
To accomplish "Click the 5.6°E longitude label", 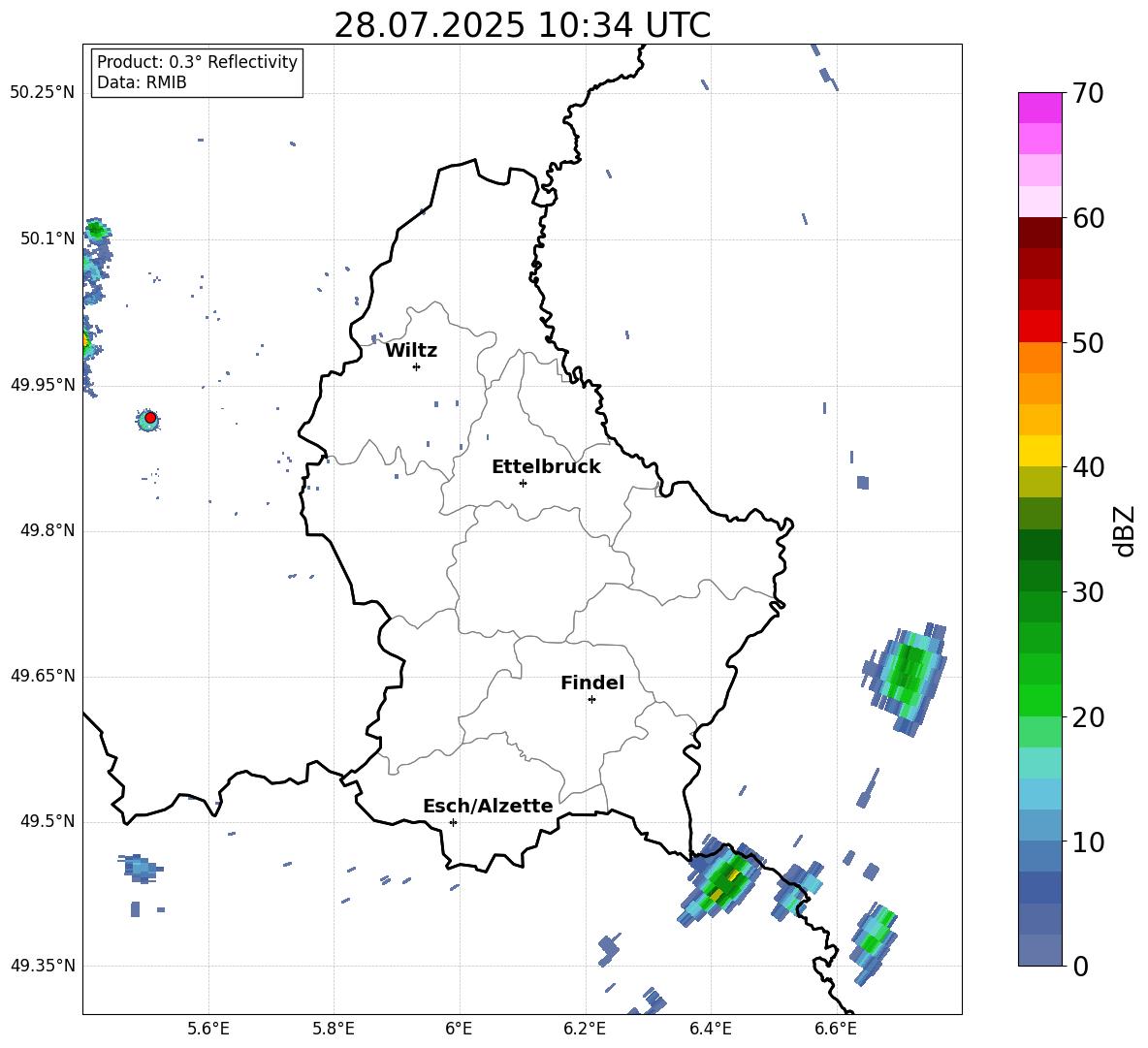I will [x=208, y=1029].
